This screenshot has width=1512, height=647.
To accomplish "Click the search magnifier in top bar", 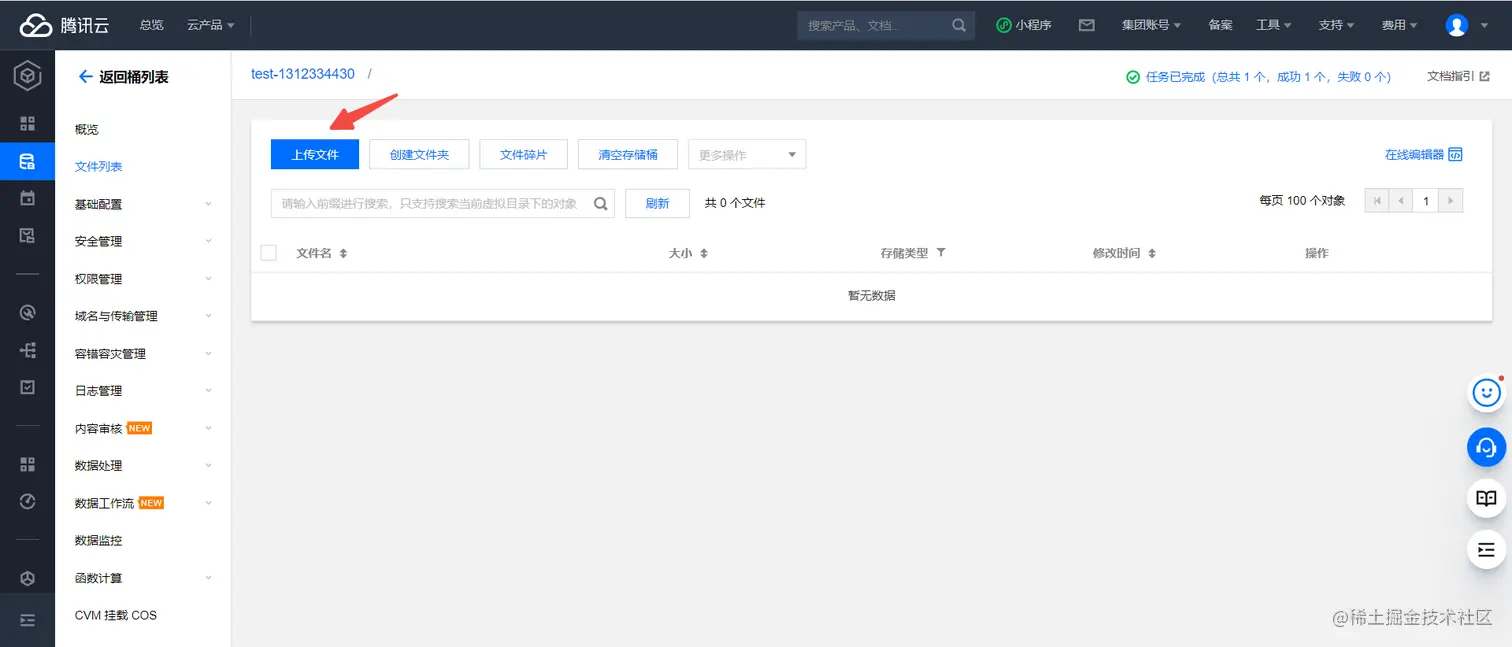I will pos(959,25).
